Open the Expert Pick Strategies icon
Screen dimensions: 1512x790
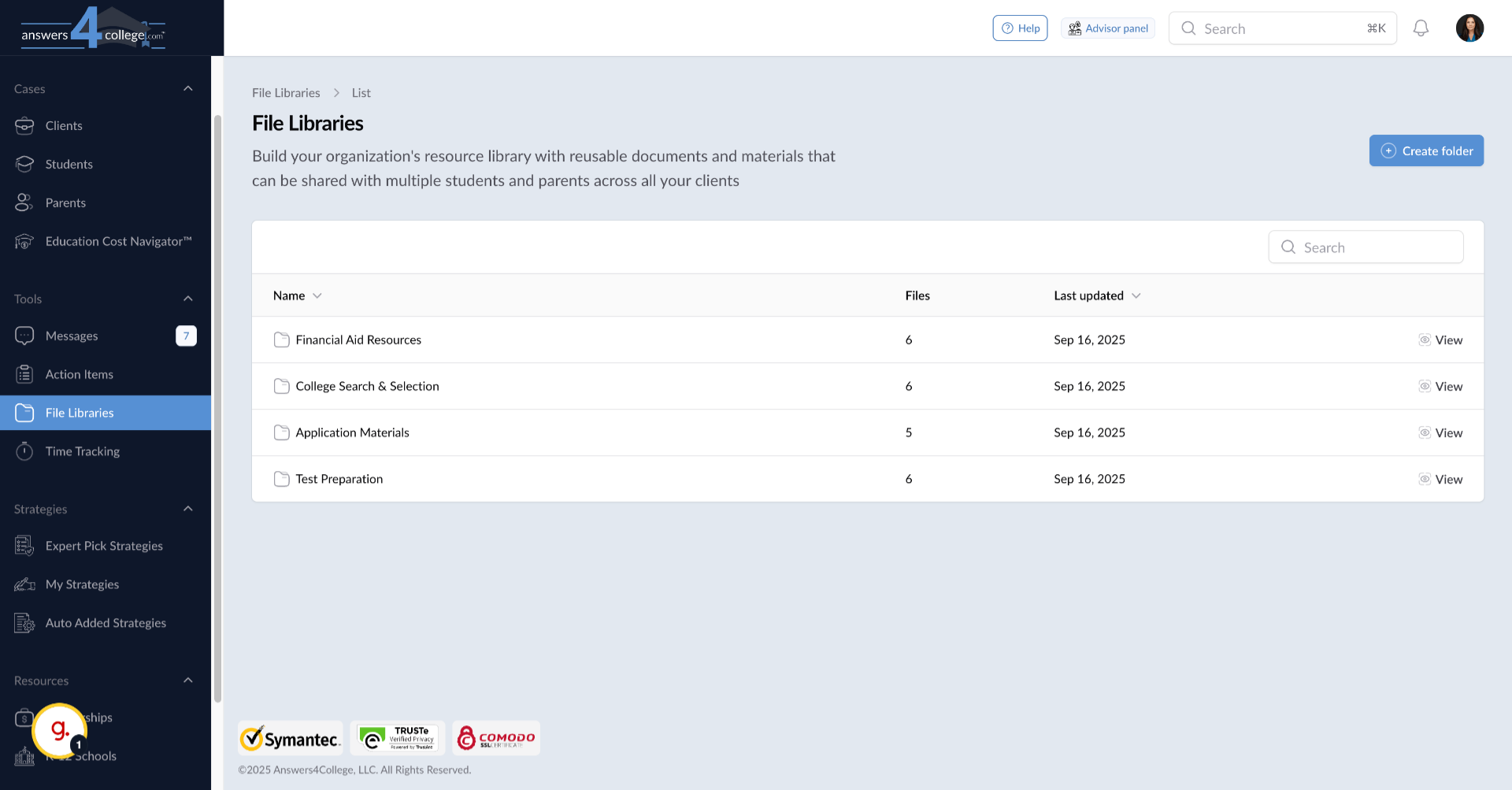[x=24, y=545]
